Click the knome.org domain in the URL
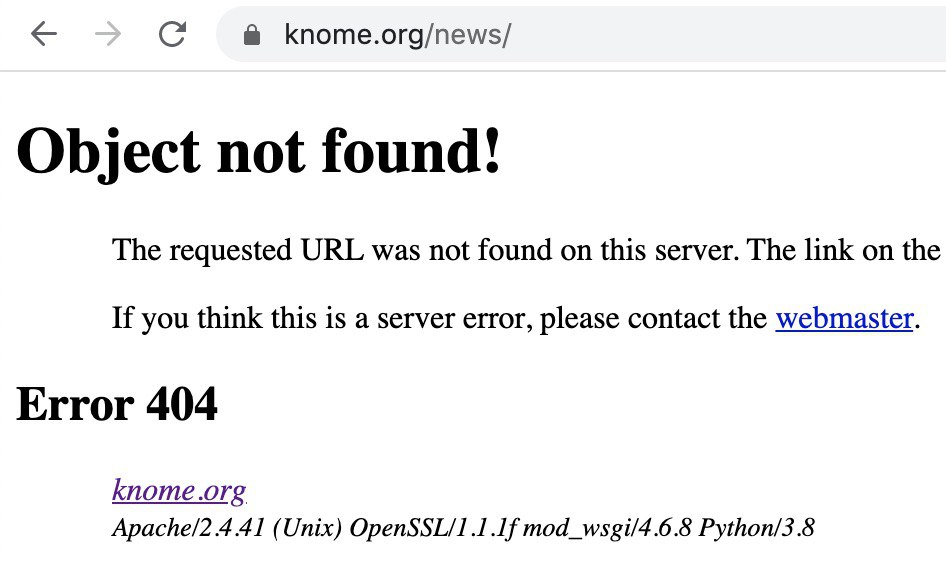The image size is (946, 578). point(354,36)
